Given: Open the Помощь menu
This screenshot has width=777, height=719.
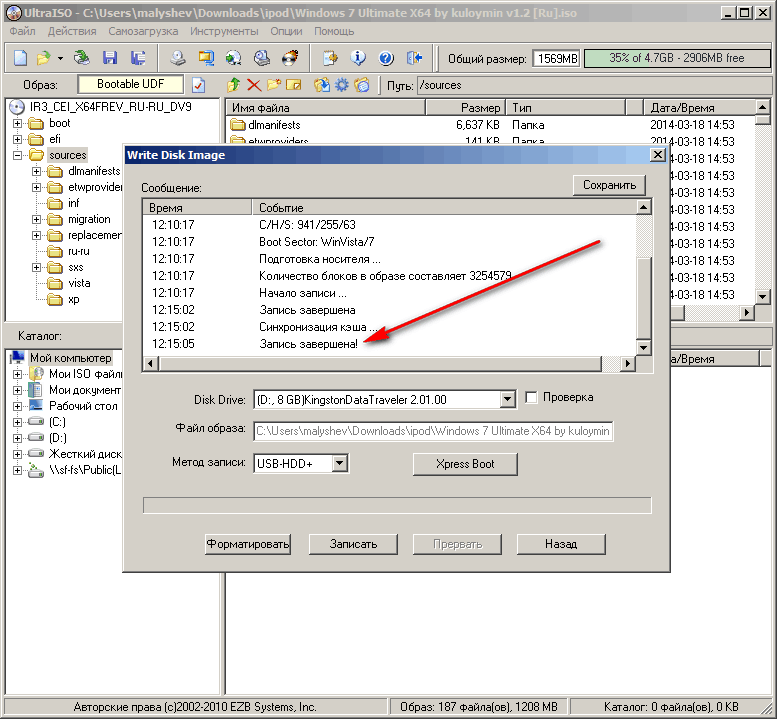Looking at the screenshot, I should 334,31.
